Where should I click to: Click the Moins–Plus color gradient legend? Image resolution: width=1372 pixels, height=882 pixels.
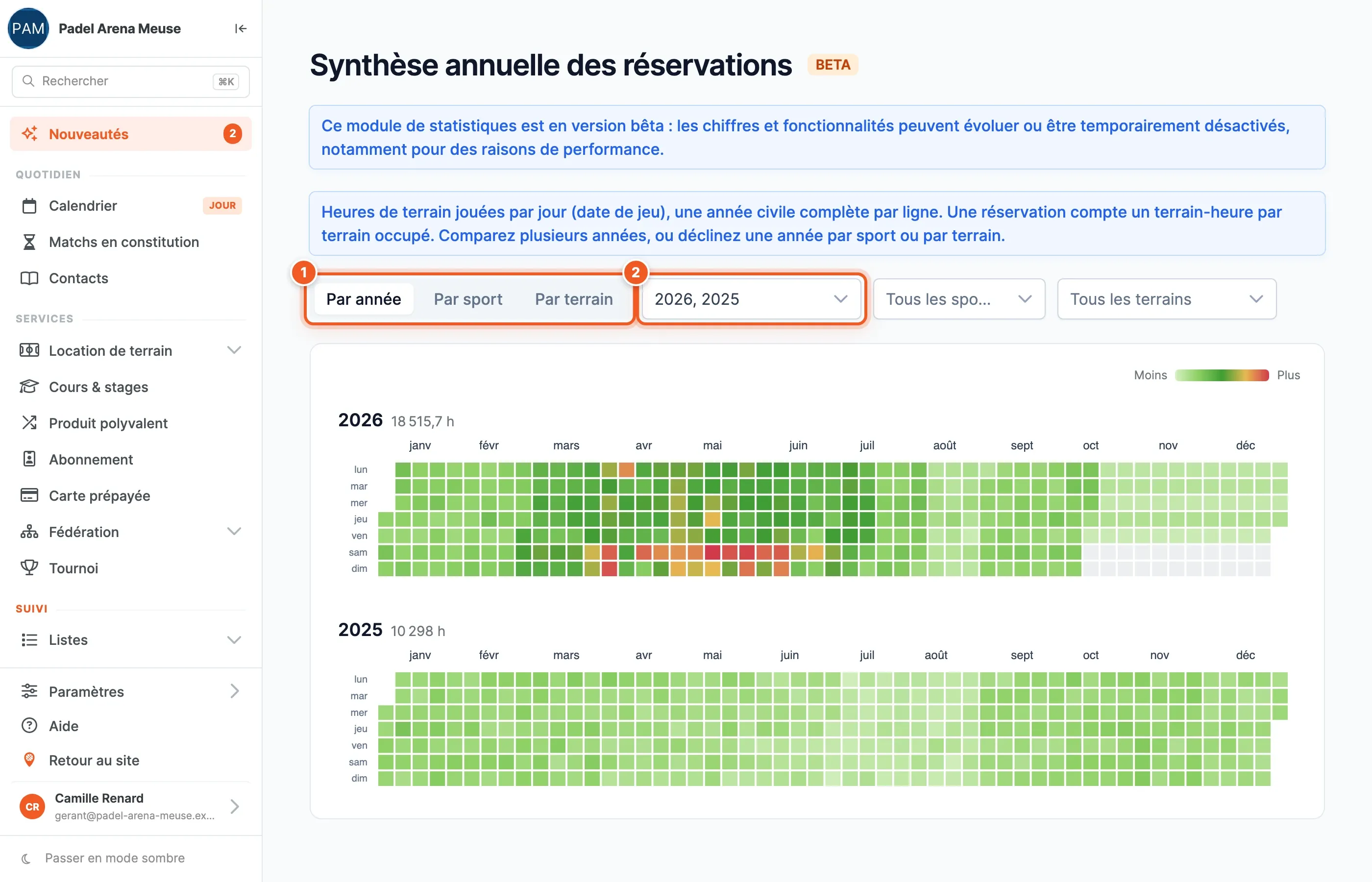(1222, 375)
